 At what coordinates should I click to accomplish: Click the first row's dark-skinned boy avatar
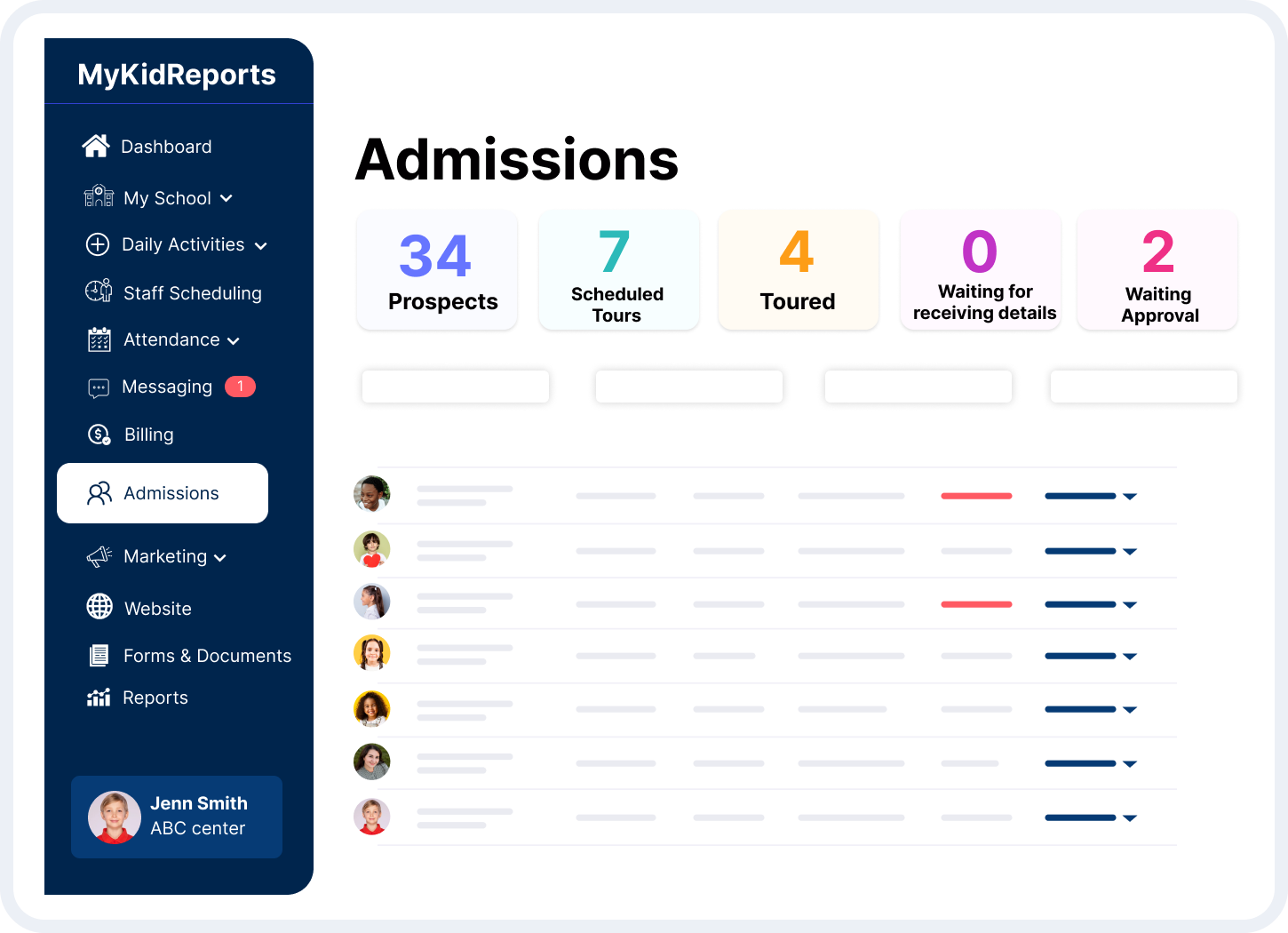pyautogui.click(x=372, y=494)
